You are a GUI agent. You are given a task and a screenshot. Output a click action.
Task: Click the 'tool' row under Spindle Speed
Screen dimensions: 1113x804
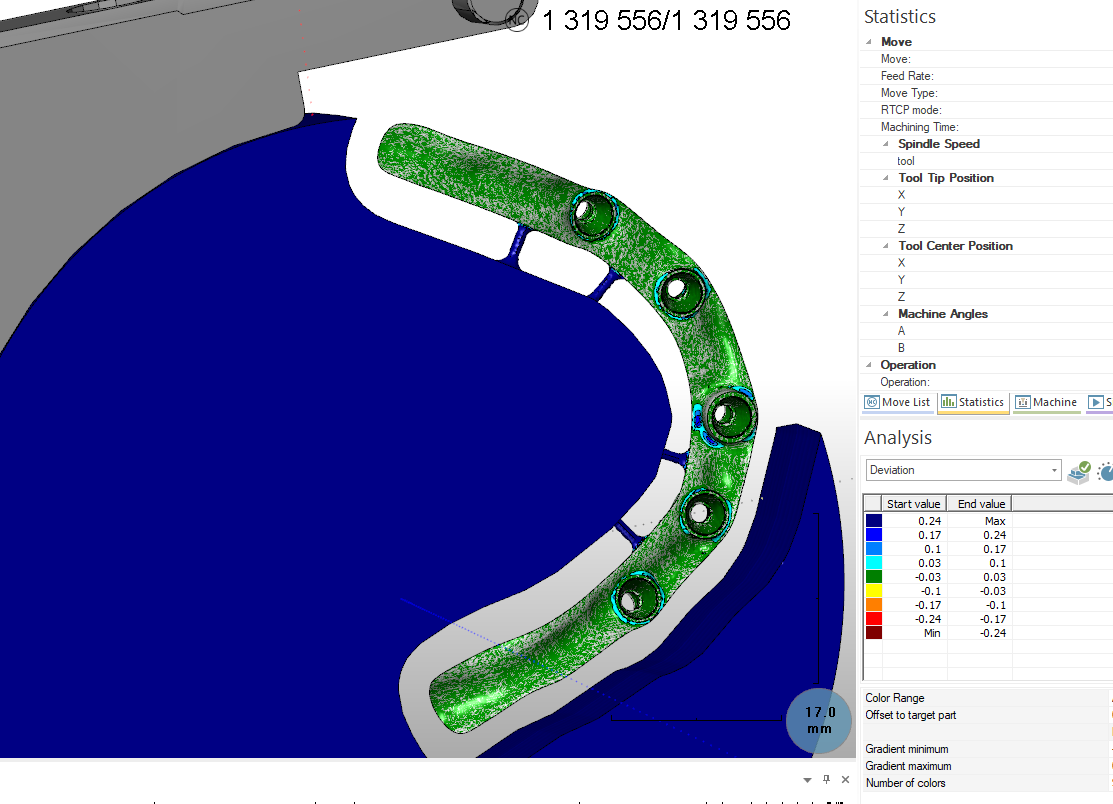coord(987,161)
